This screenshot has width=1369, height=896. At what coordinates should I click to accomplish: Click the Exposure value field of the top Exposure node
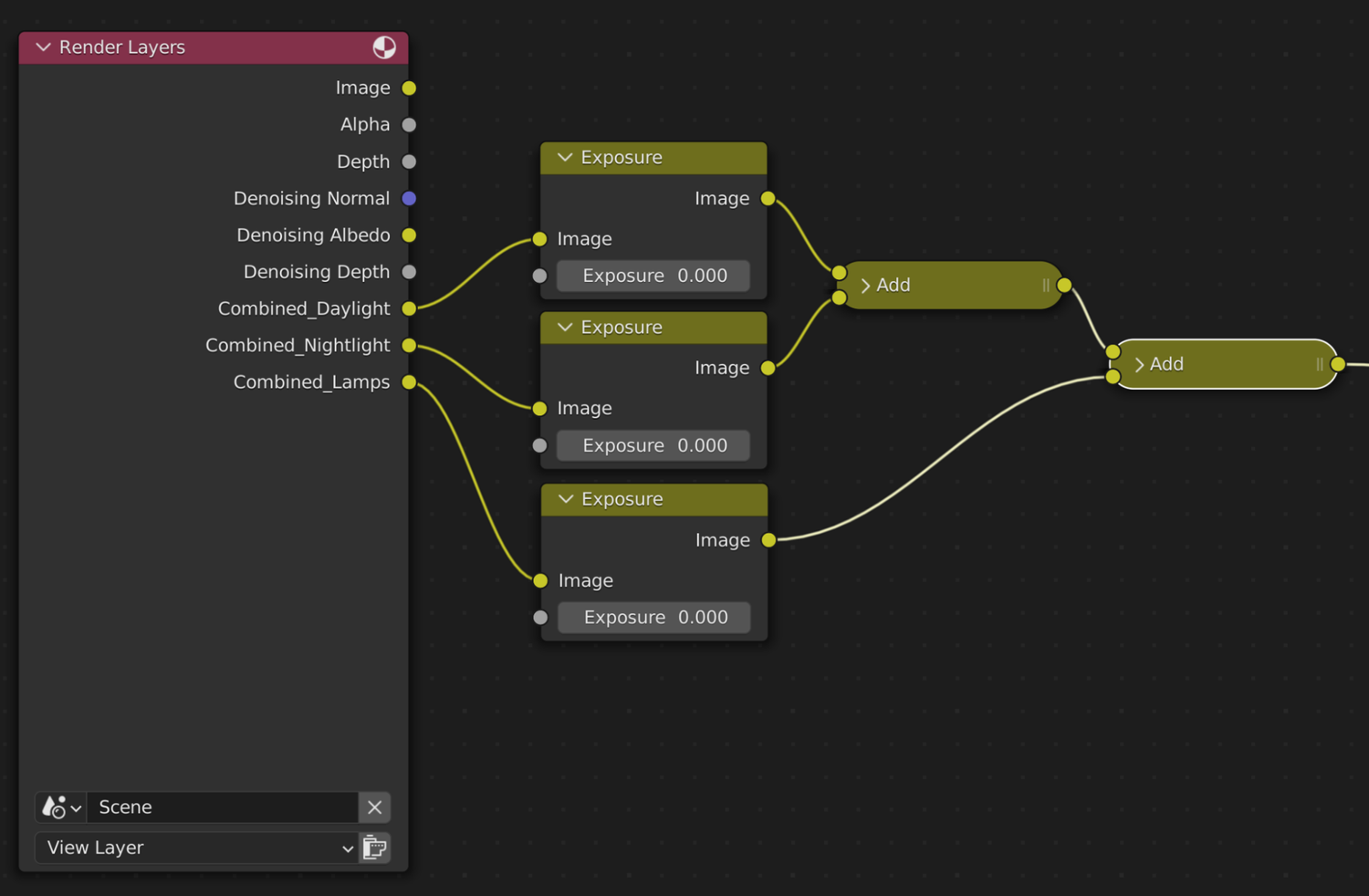click(x=653, y=275)
